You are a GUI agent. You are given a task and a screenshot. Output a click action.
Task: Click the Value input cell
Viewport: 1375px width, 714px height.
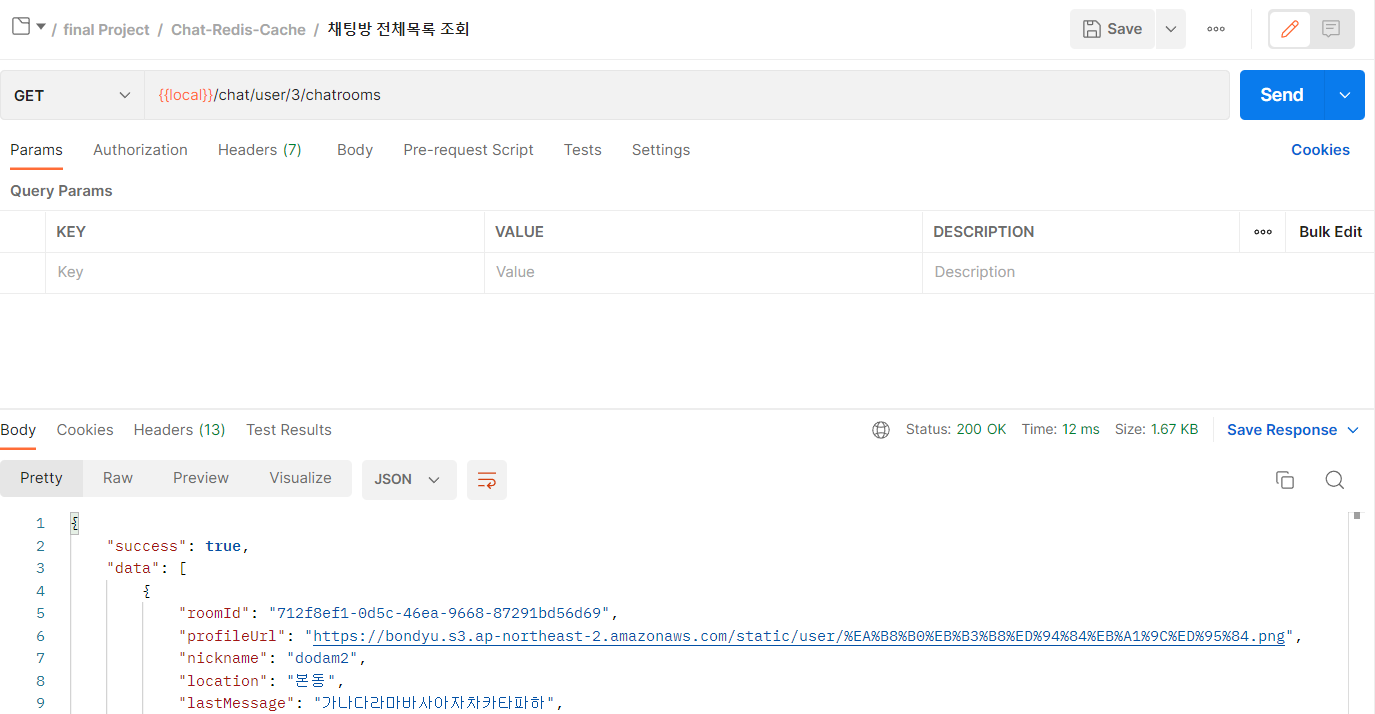tap(703, 272)
